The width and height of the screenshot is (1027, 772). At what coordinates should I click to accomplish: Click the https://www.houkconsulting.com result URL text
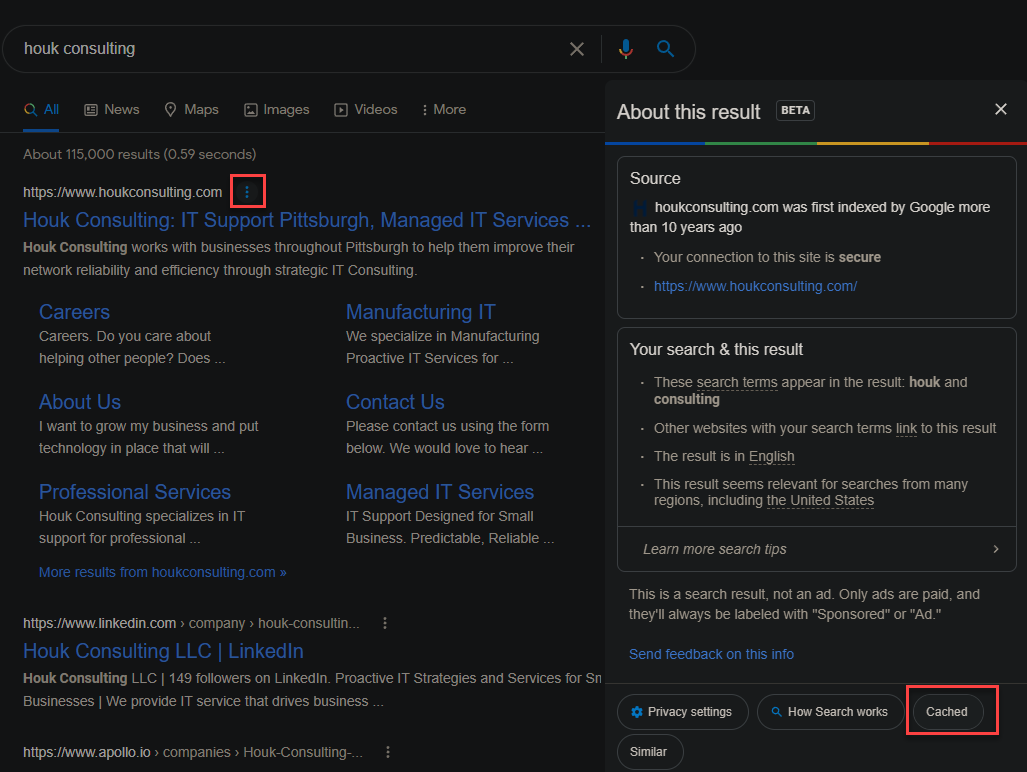point(122,193)
